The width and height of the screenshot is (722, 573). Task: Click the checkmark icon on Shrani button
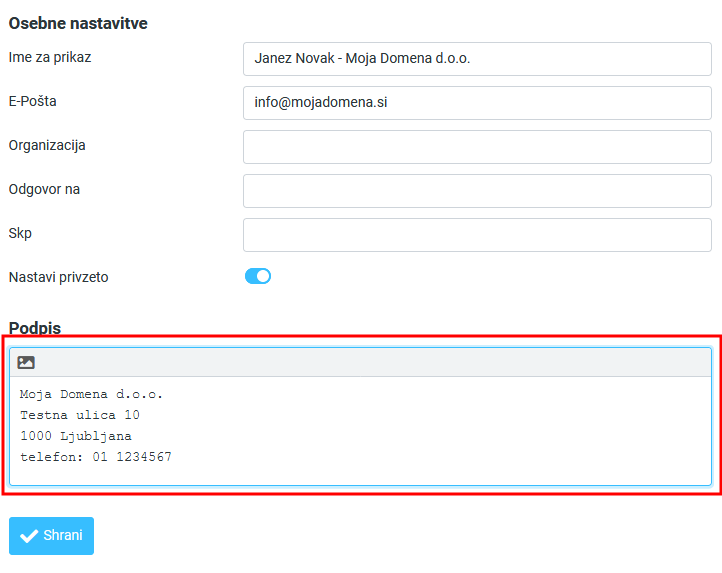point(29,536)
